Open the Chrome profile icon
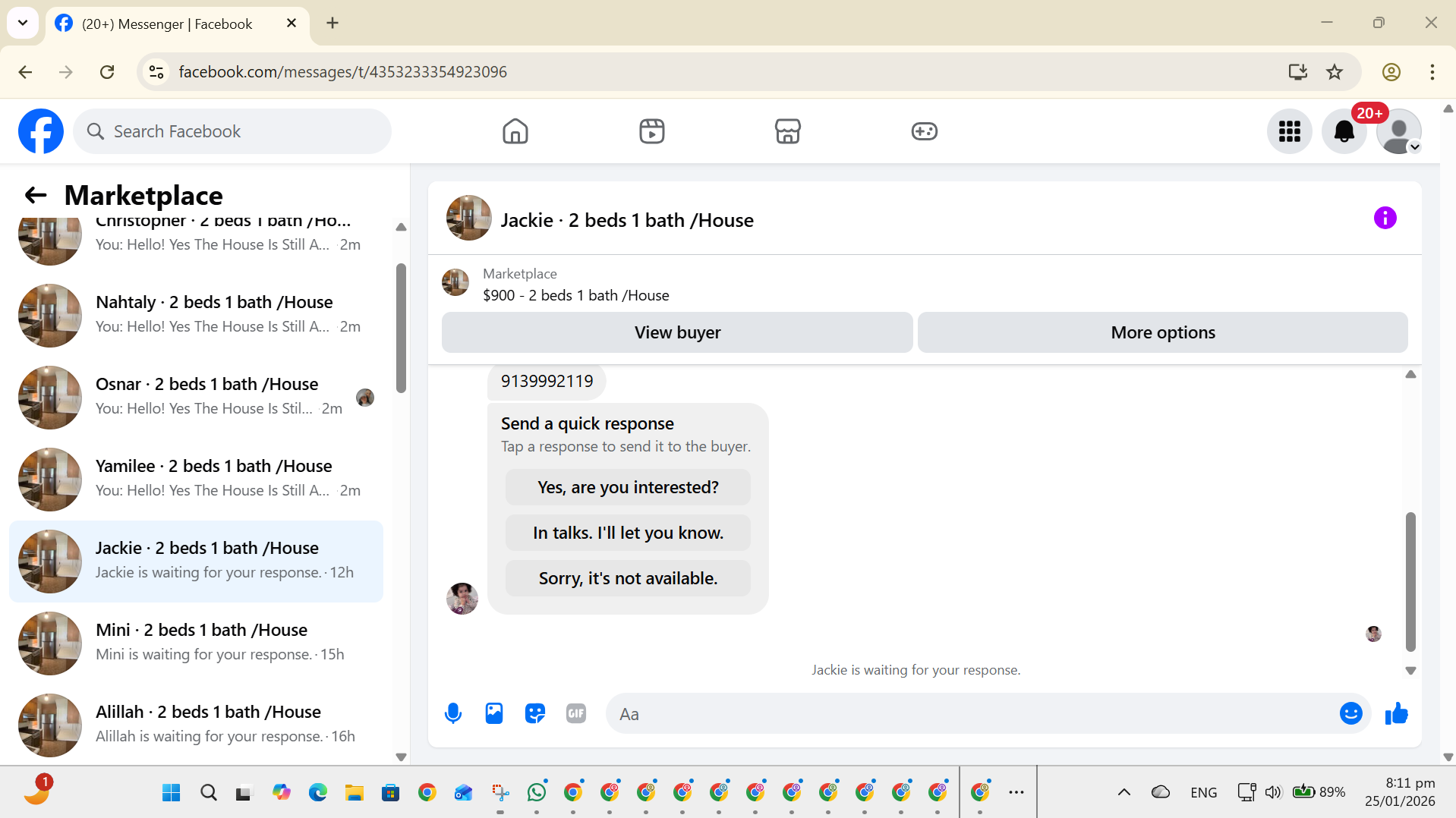The image size is (1456, 818). click(x=1391, y=72)
